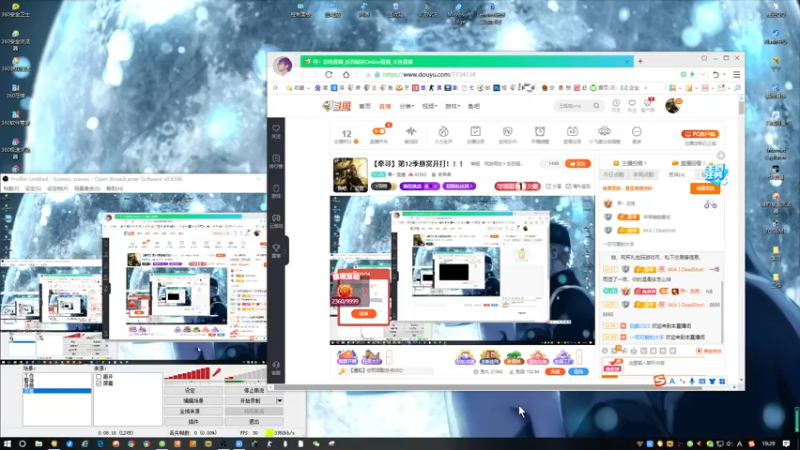
Task: Click the OBS 设定 settings button
Action: pos(193,390)
